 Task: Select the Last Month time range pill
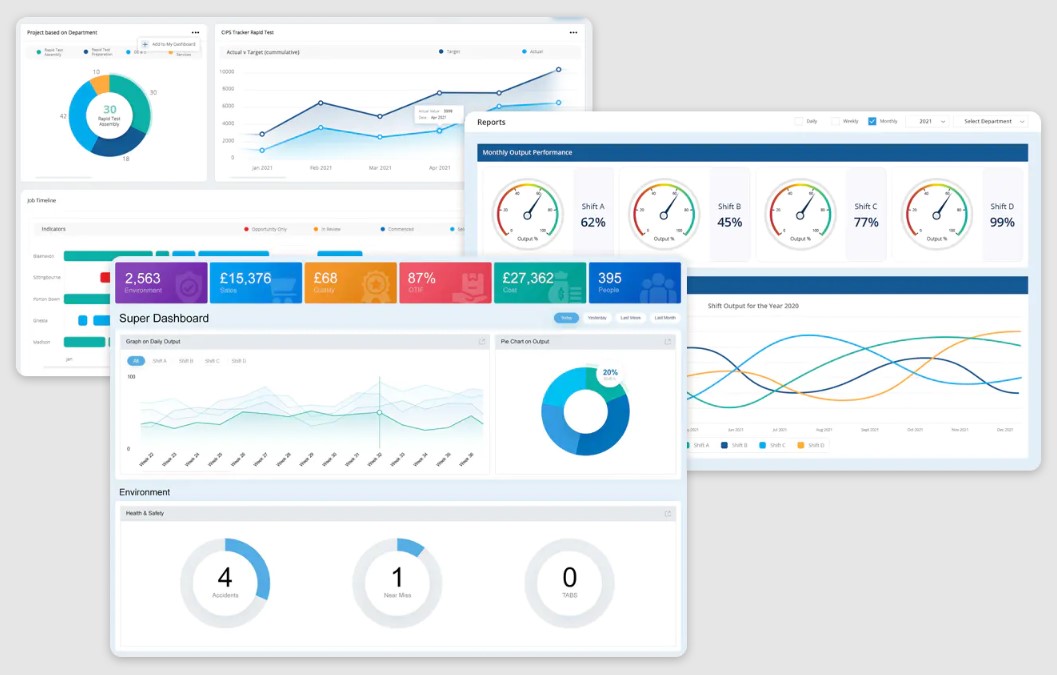(665, 318)
